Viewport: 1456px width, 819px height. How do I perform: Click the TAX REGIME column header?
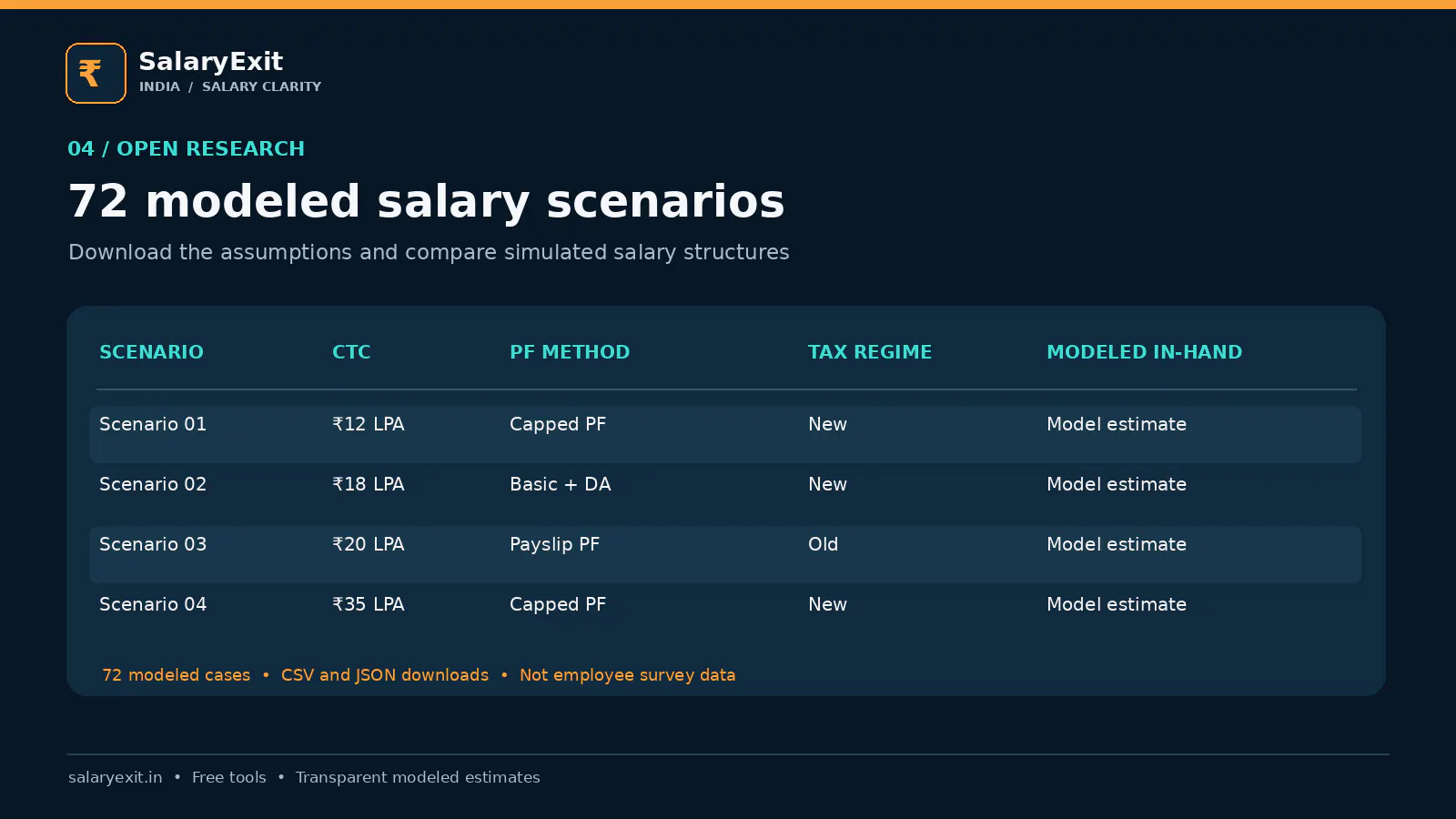coord(870,352)
